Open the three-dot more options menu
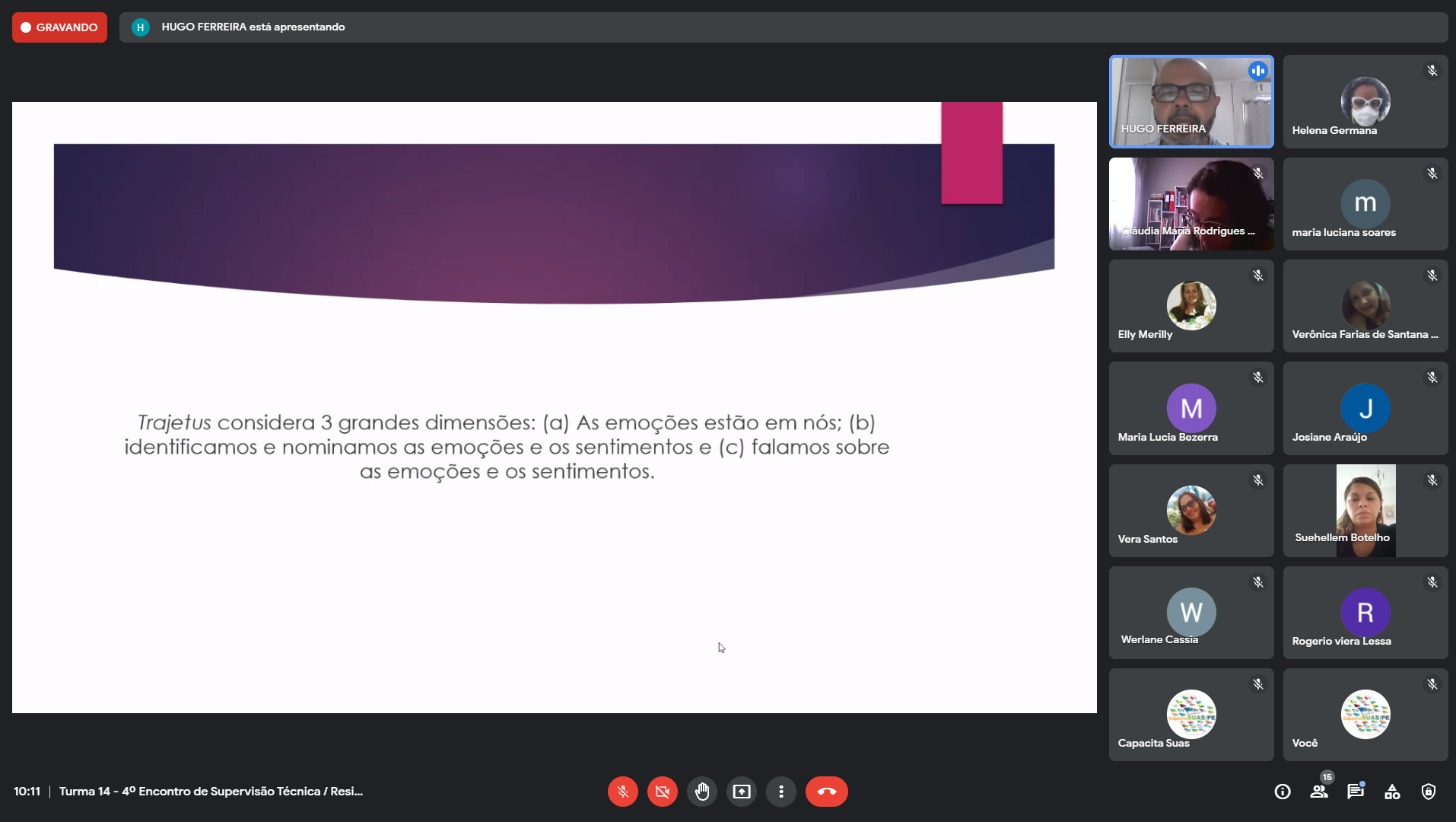The image size is (1456, 822). (x=780, y=792)
